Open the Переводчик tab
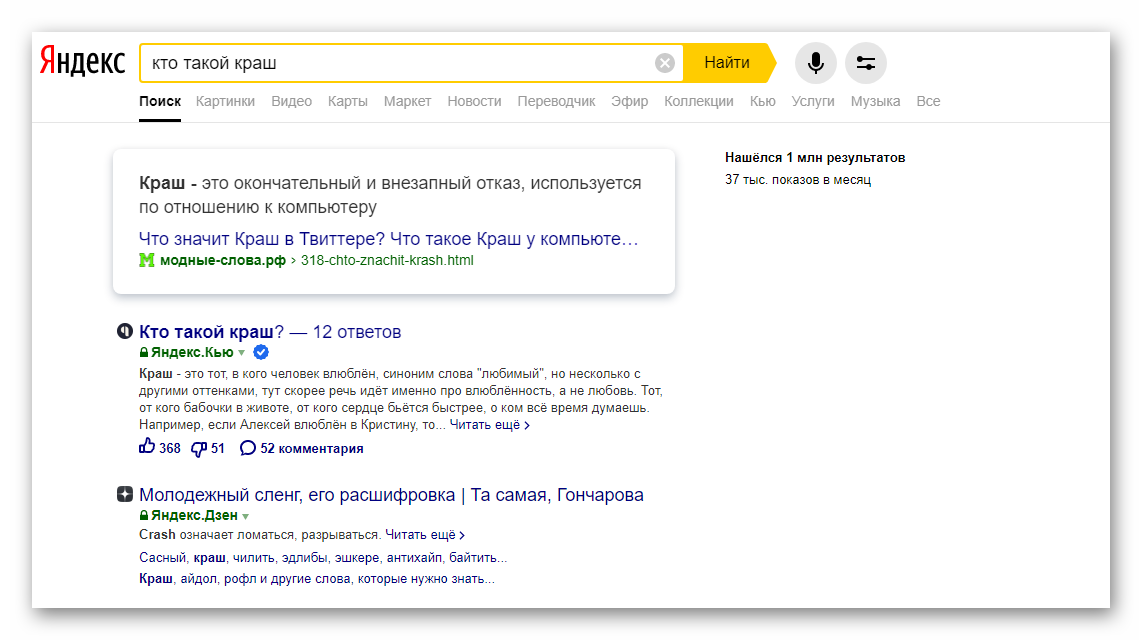Viewport: 1142px width, 640px height. (x=556, y=101)
